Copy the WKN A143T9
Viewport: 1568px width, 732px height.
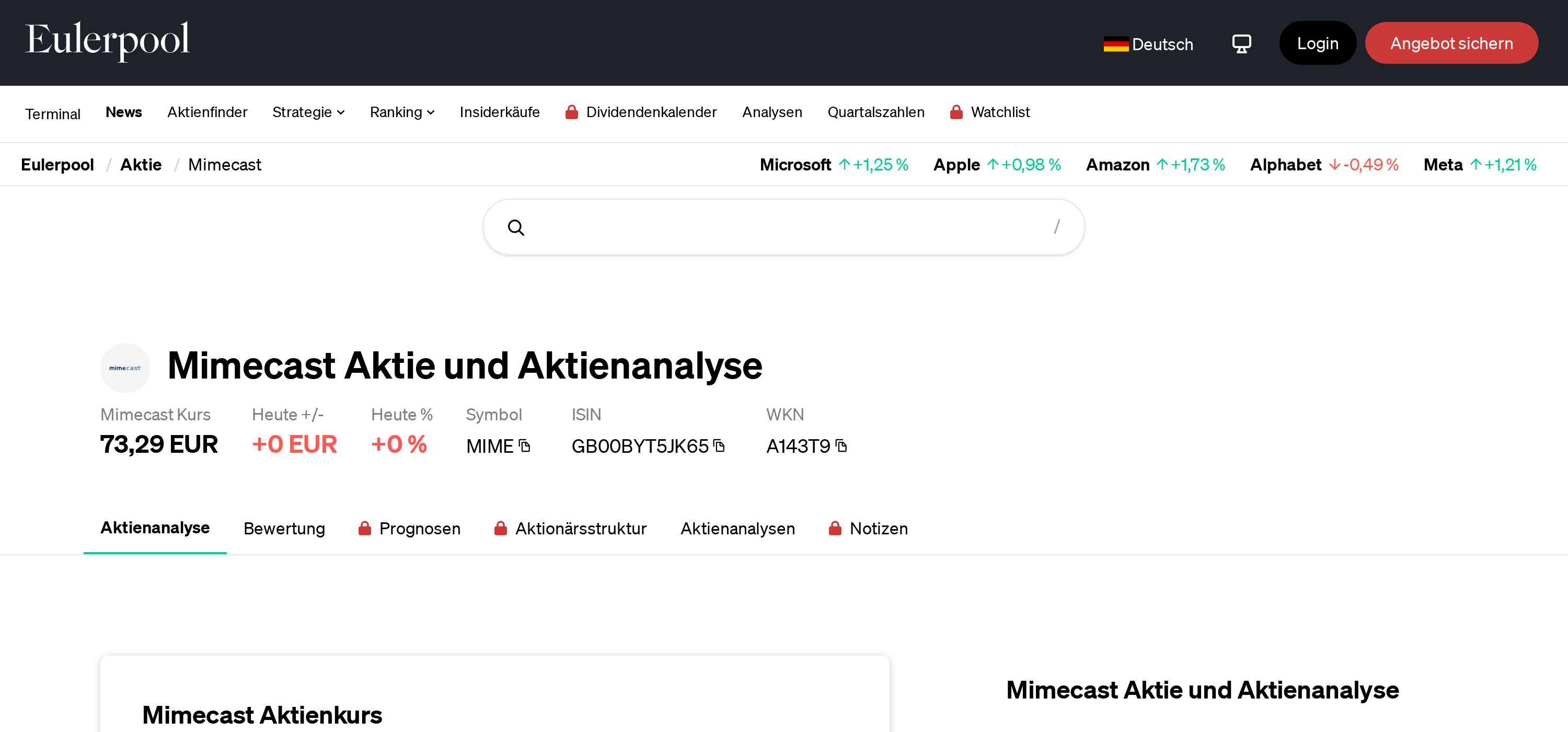841,446
